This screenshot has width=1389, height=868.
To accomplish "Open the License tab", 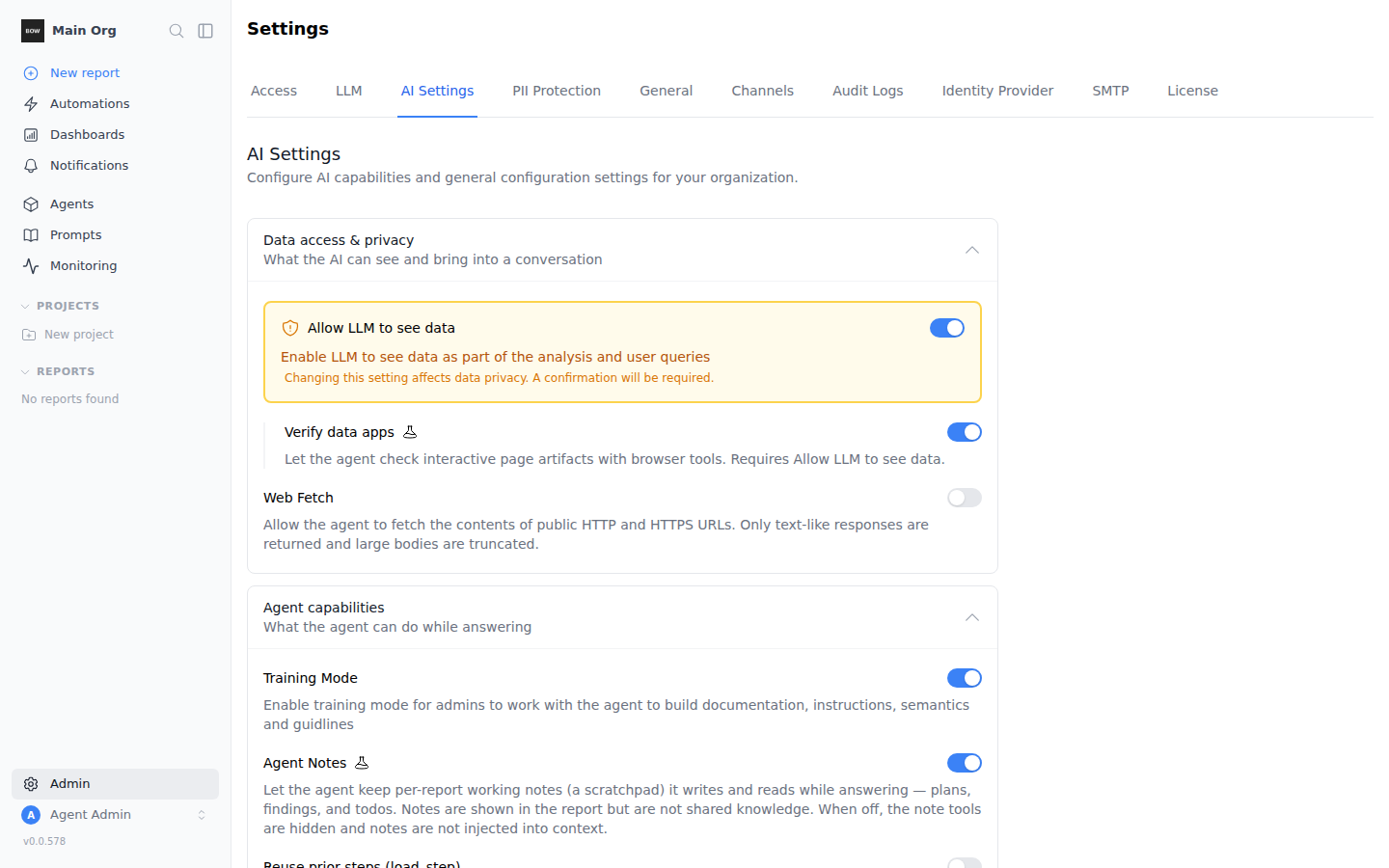I will click(1193, 91).
